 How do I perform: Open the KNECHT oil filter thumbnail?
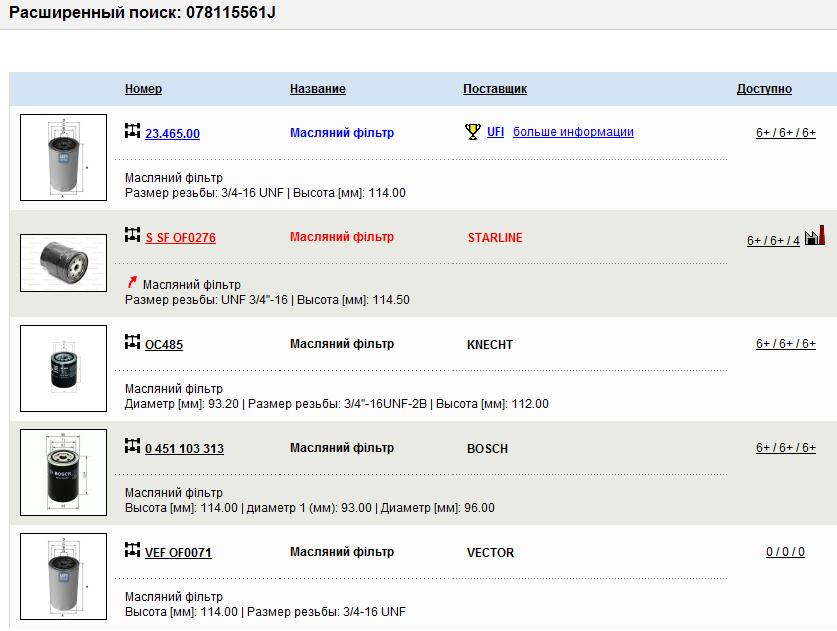tap(63, 369)
